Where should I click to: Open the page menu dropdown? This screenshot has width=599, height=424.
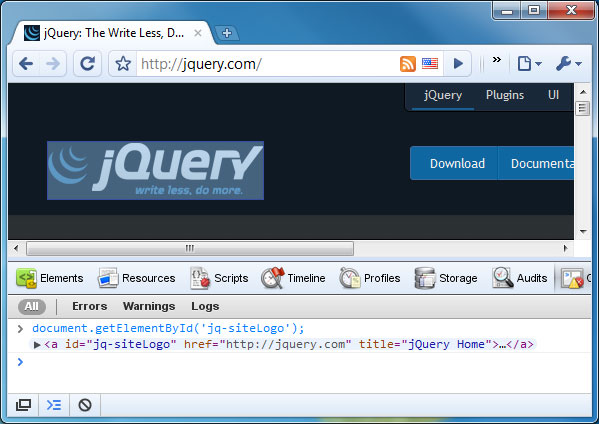(x=529, y=63)
